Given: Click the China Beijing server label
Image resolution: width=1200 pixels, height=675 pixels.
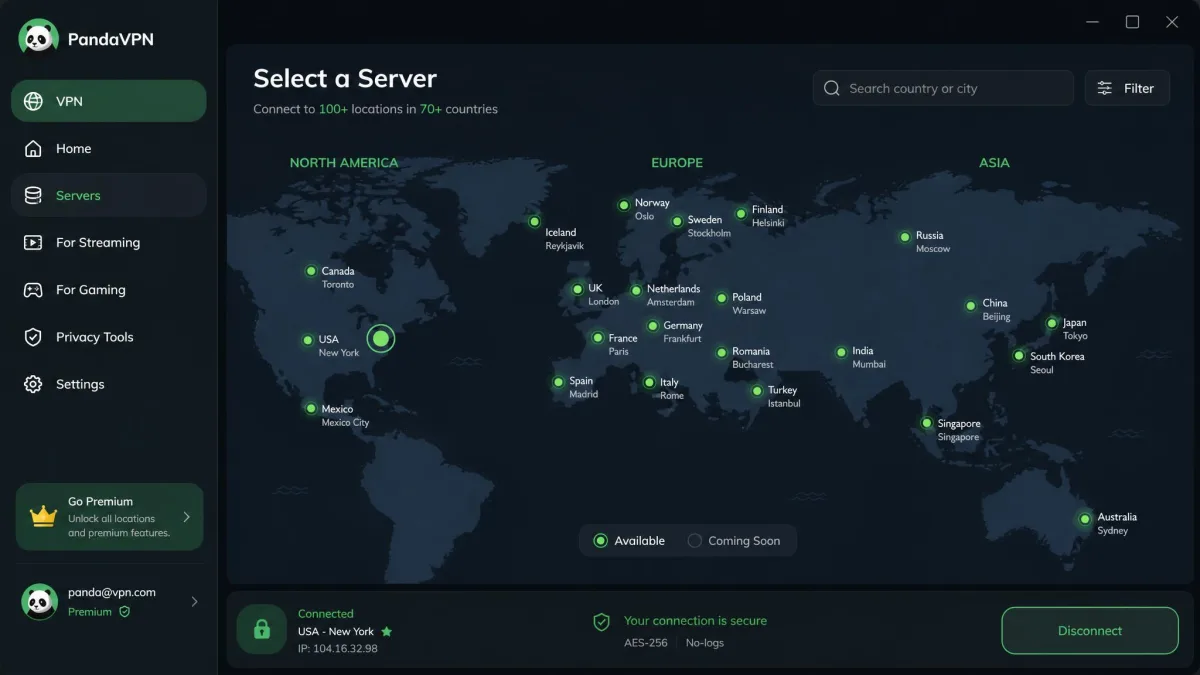Looking at the screenshot, I should tap(996, 310).
